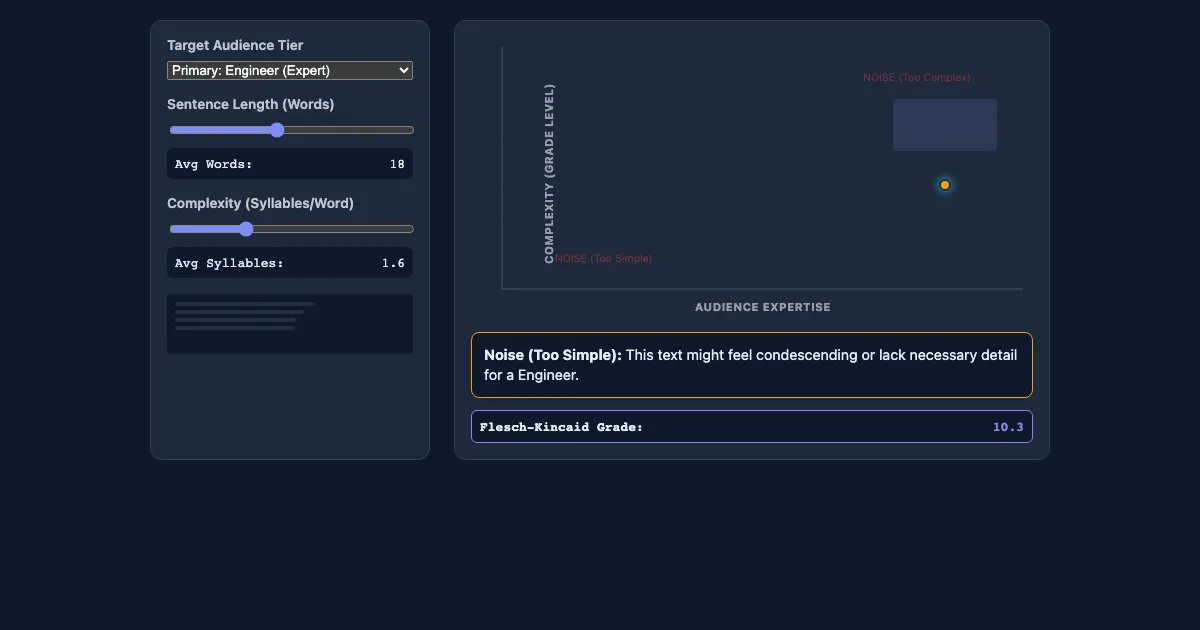
Task: Click the Target Audience Tier heading
Action: 235,45
